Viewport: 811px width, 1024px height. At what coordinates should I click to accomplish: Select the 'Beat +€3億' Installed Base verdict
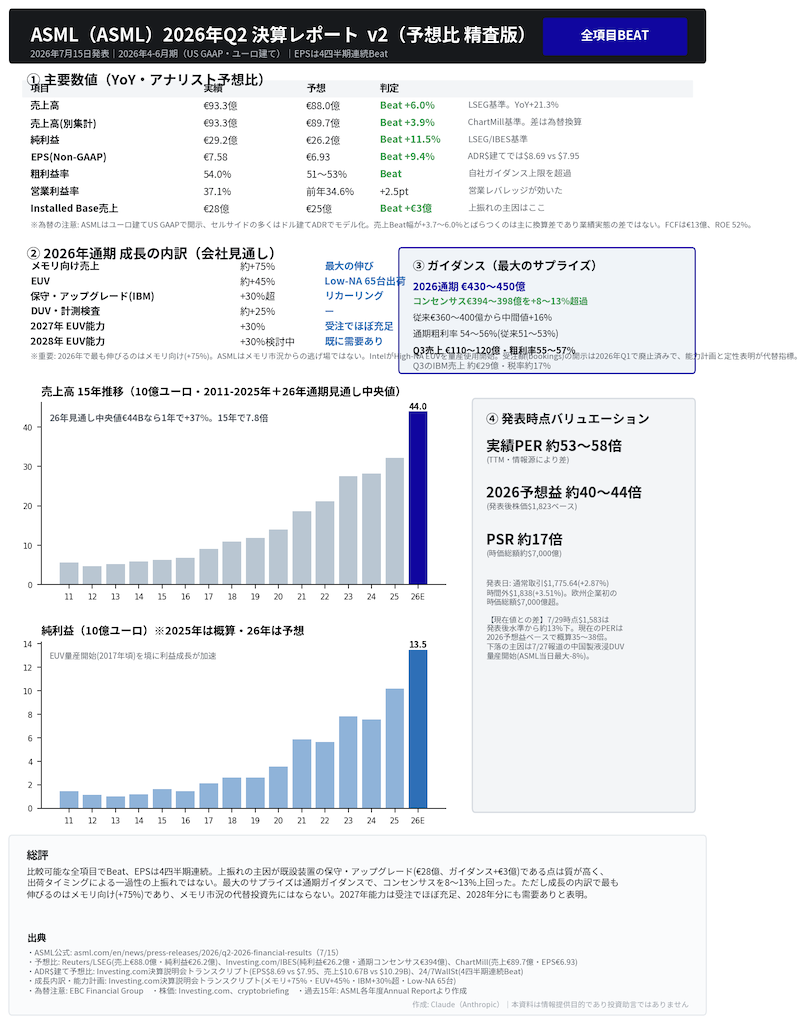point(406,208)
